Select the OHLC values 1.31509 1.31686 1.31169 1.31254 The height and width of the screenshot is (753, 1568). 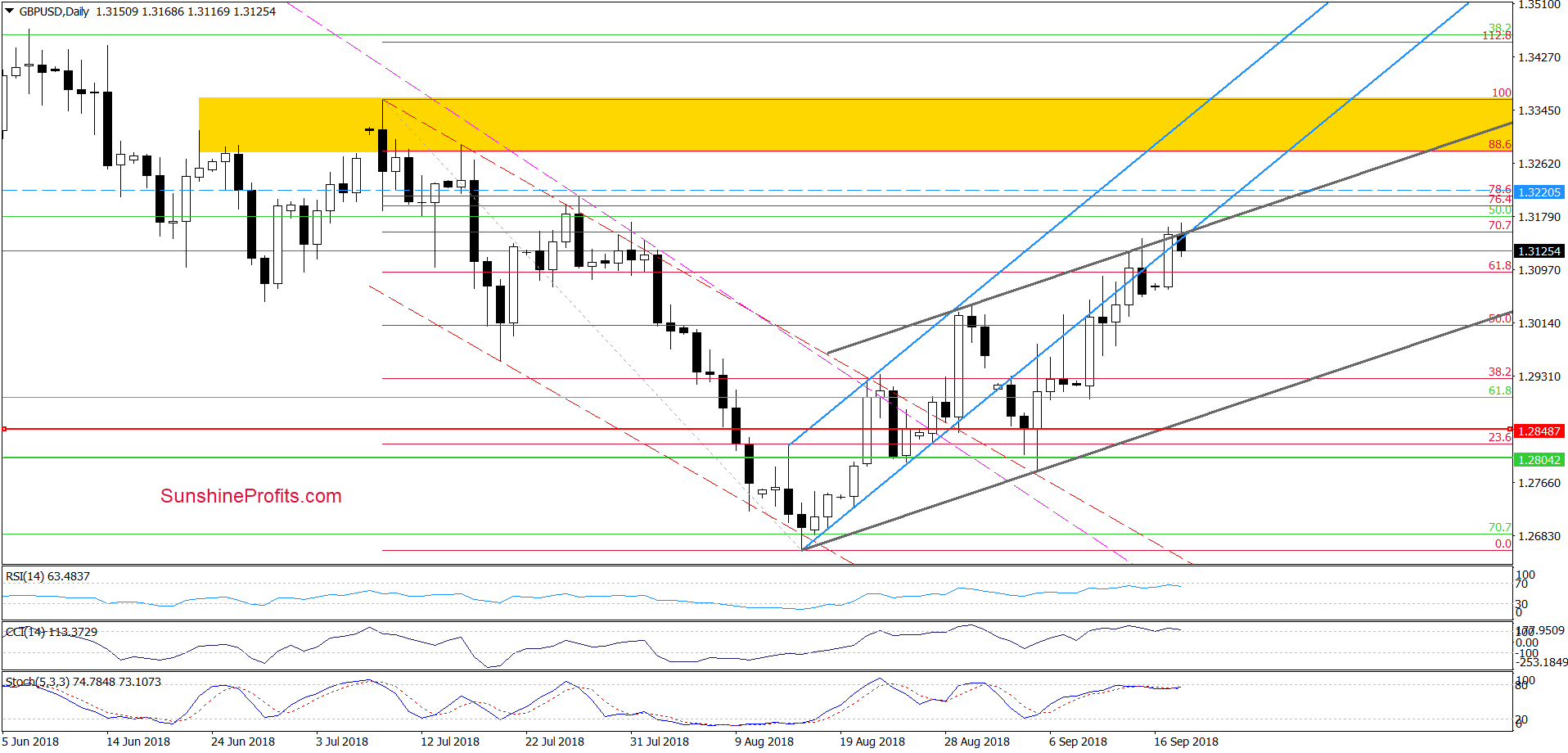(186, 11)
